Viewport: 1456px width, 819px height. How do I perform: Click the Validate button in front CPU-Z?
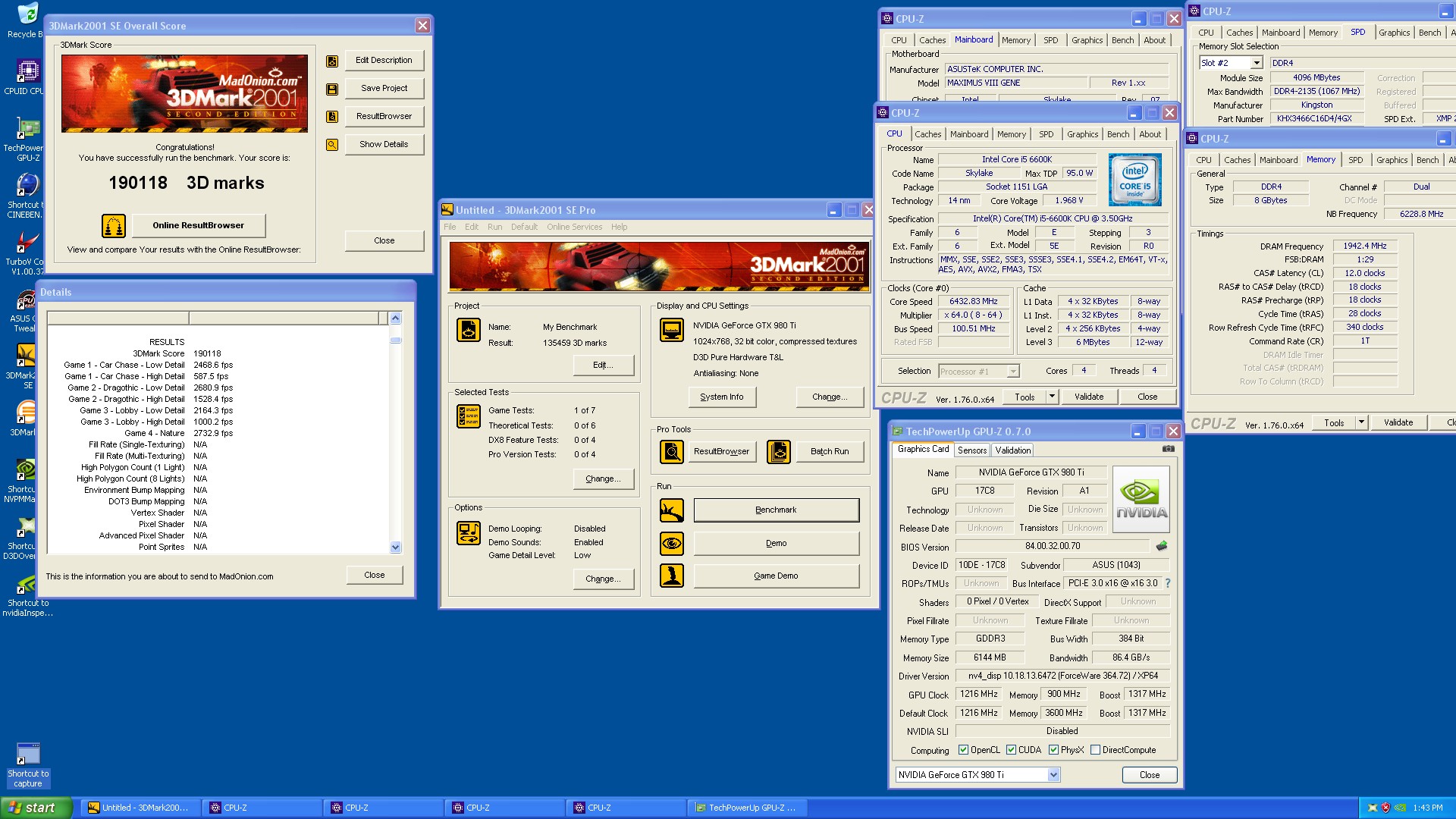click(x=1089, y=397)
